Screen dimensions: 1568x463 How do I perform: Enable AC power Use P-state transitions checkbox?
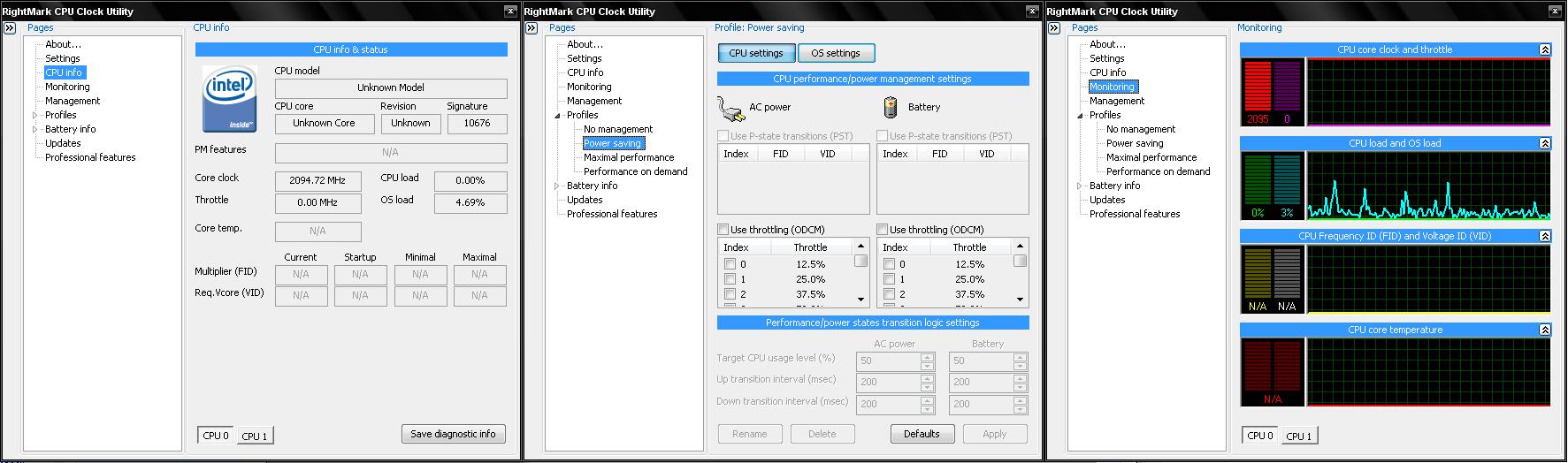pos(723,136)
